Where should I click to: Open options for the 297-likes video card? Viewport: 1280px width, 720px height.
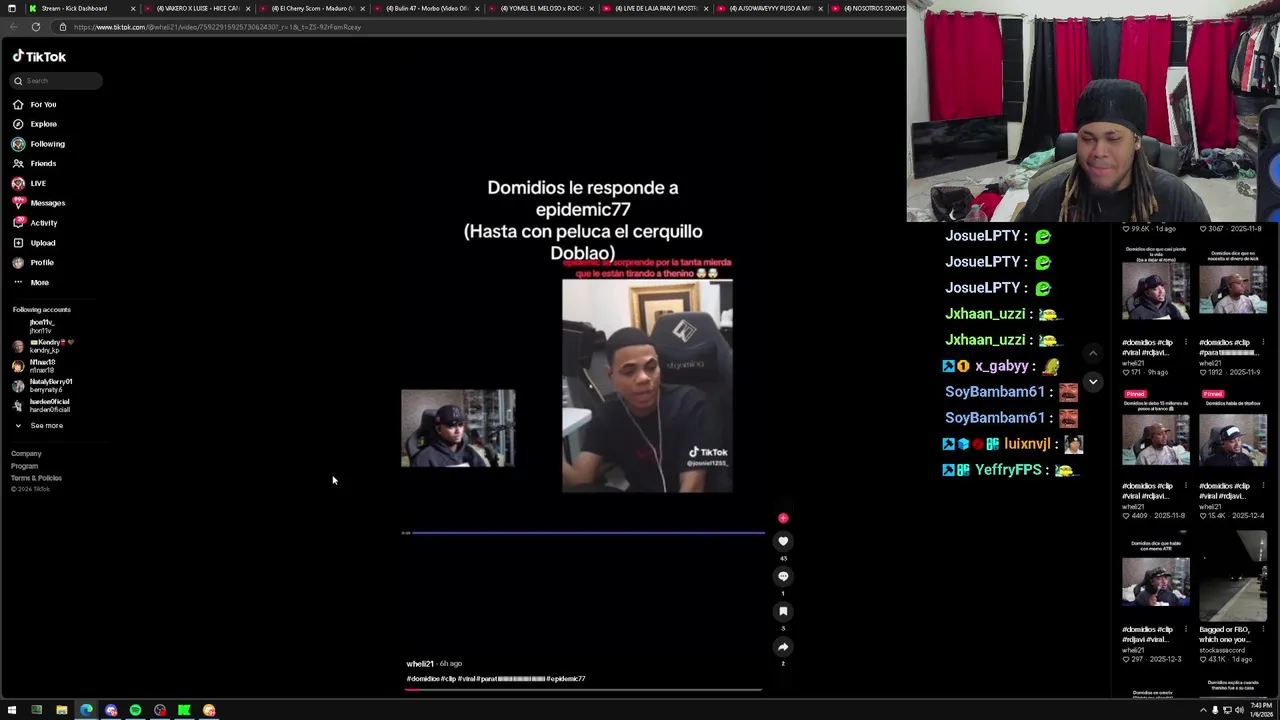[x=1186, y=630]
